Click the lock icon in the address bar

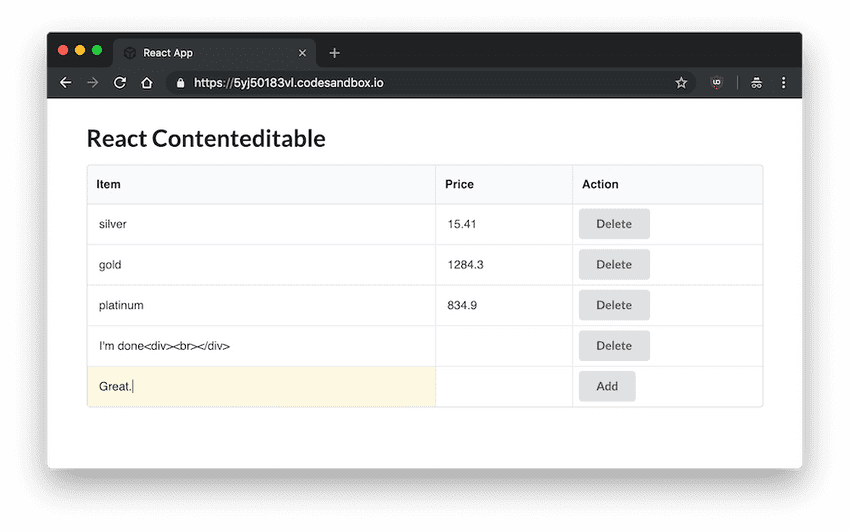[x=181, y=83]
